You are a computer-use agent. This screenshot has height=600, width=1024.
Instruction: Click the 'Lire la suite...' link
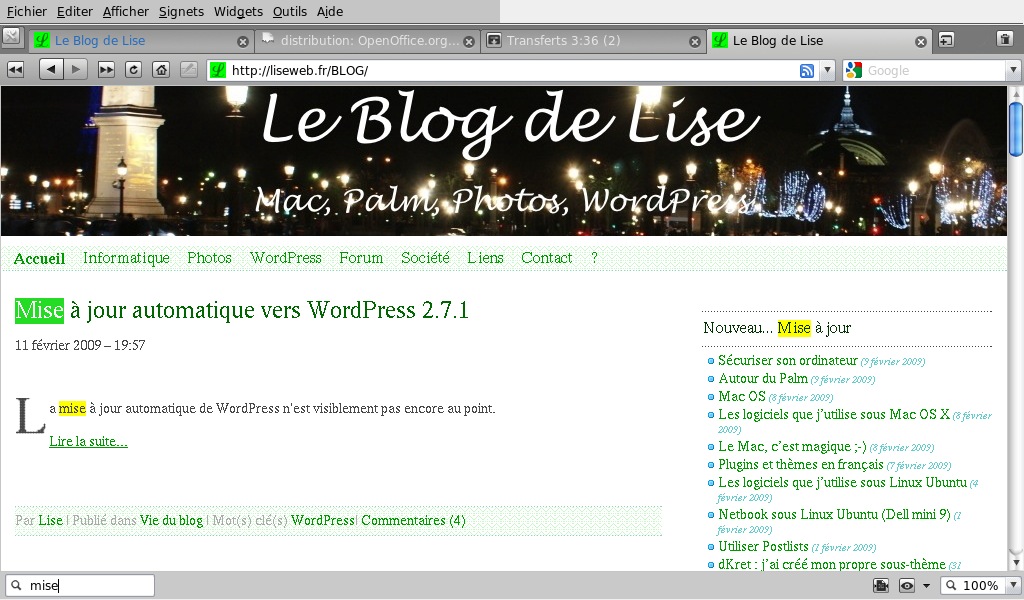[88, 441]
